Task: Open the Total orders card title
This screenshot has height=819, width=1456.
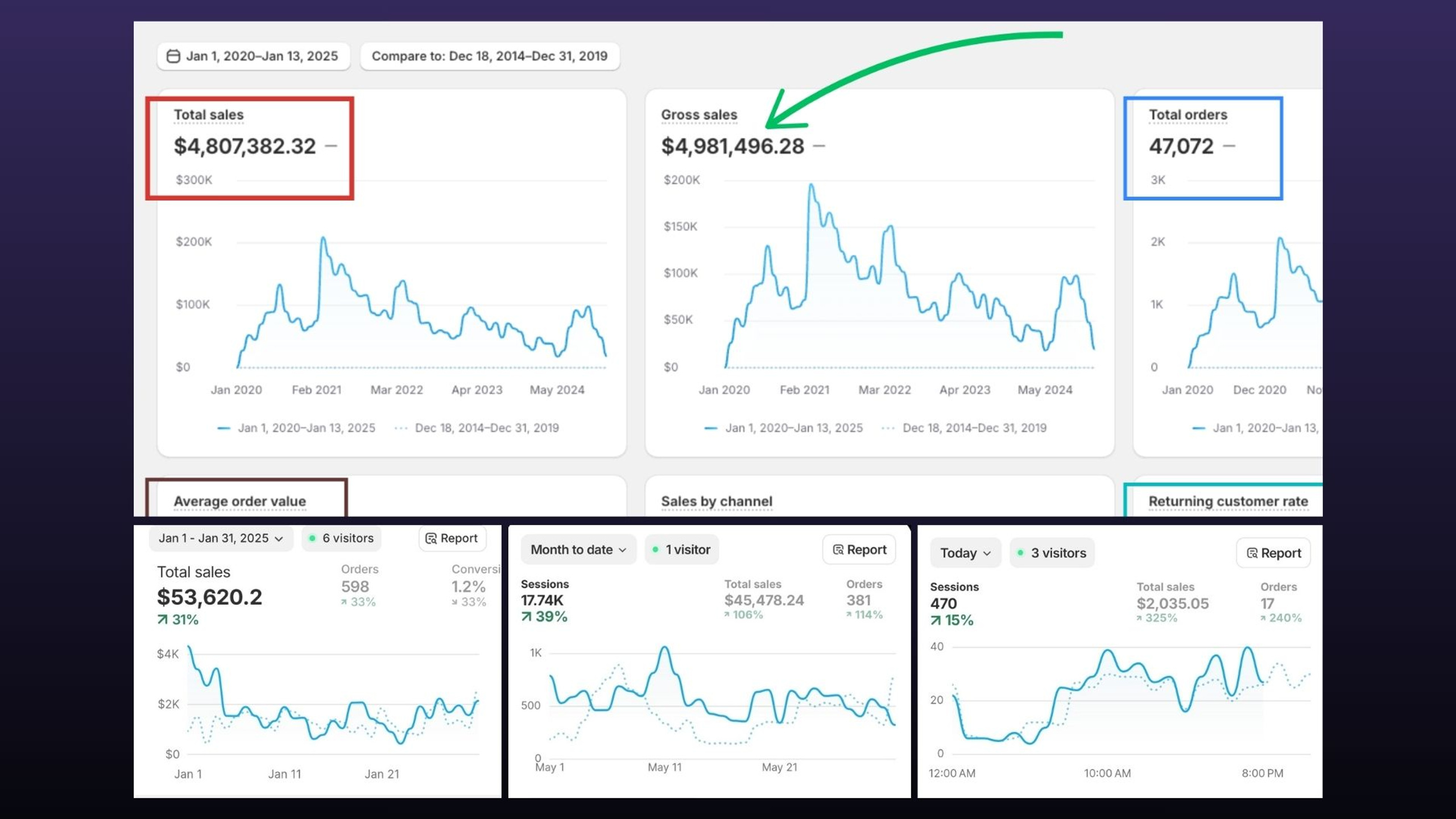Action: tap(1188, 115)
